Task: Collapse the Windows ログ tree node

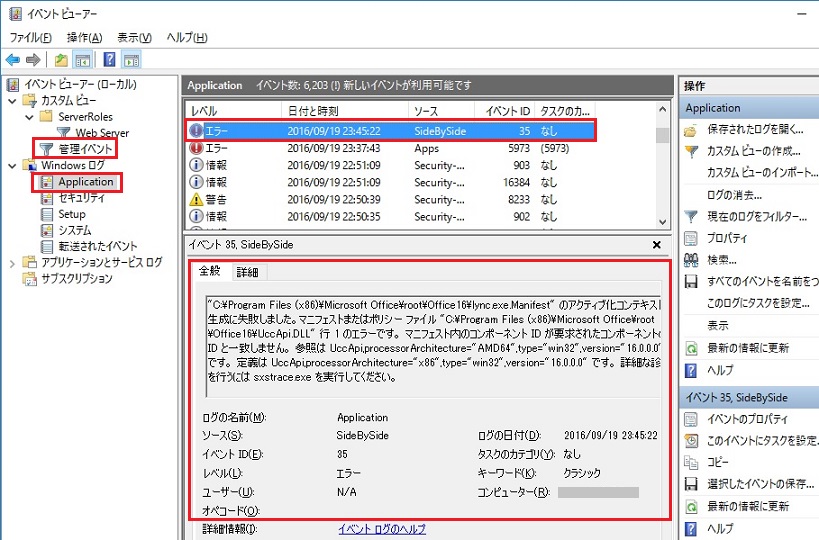Action: (x=13, y=166)
